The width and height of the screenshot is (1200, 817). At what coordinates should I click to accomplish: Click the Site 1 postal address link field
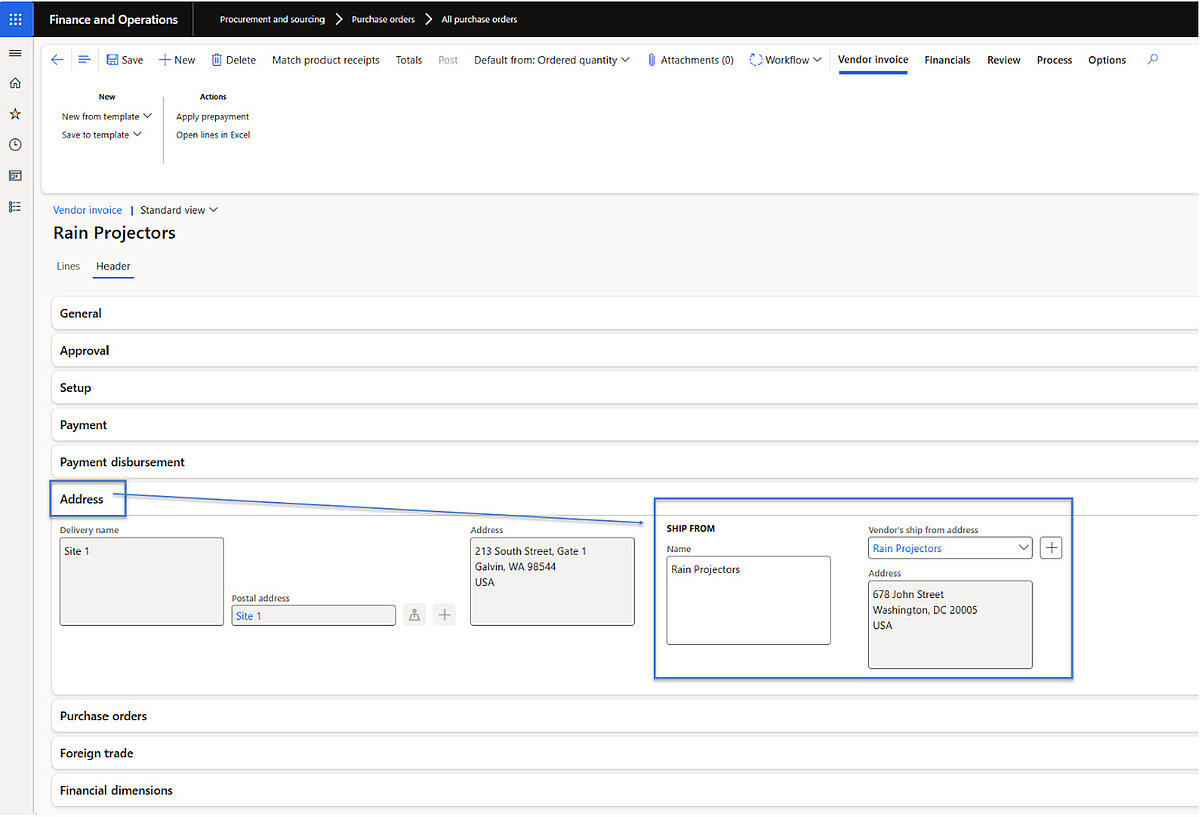(x=314, y=616)
